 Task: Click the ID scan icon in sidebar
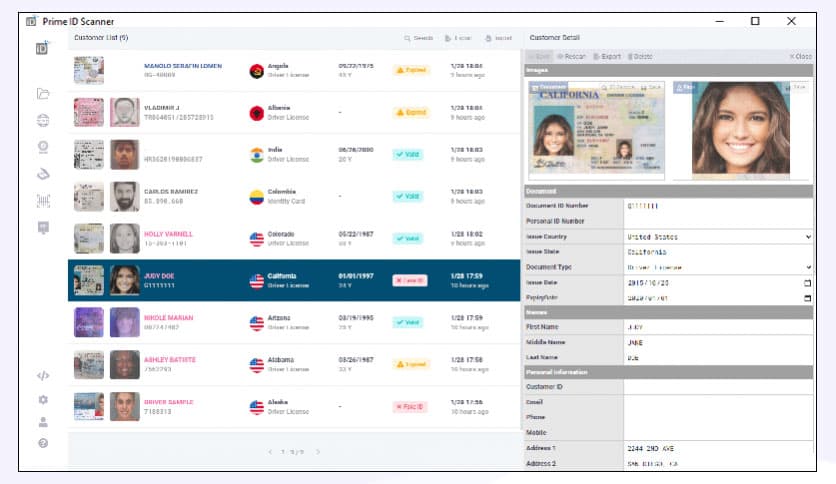[43, 47]
